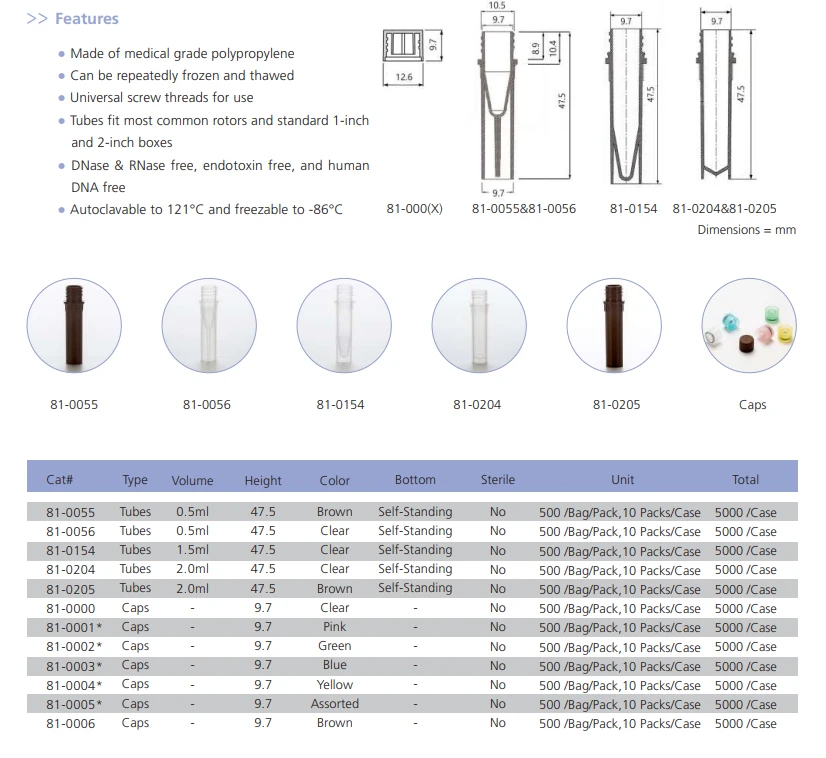
Task: Click the 'Cat#' column header
Action: [60, 479]
